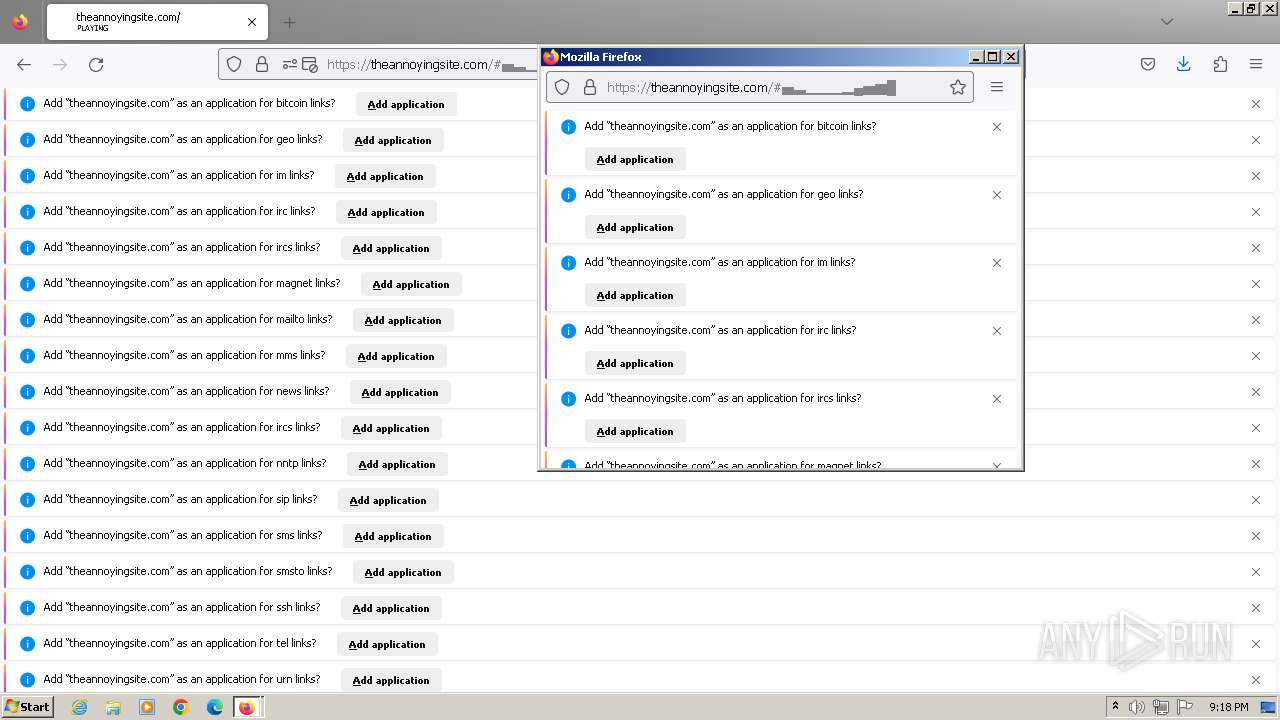Dismiss ssh links notification in main window
The image size is (1280, 720).
pos(1256,608)
